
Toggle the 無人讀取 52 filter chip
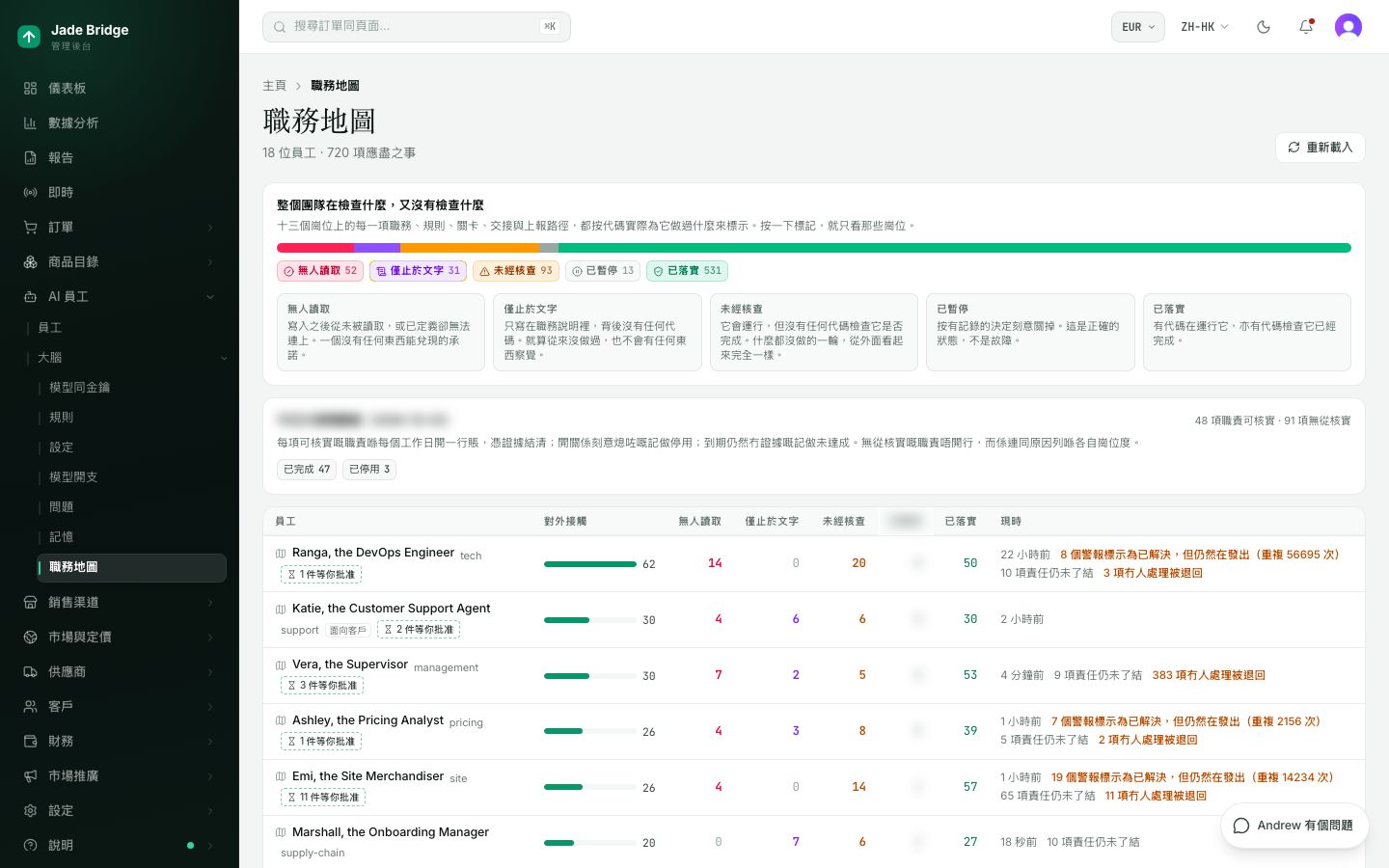(320, 271)
